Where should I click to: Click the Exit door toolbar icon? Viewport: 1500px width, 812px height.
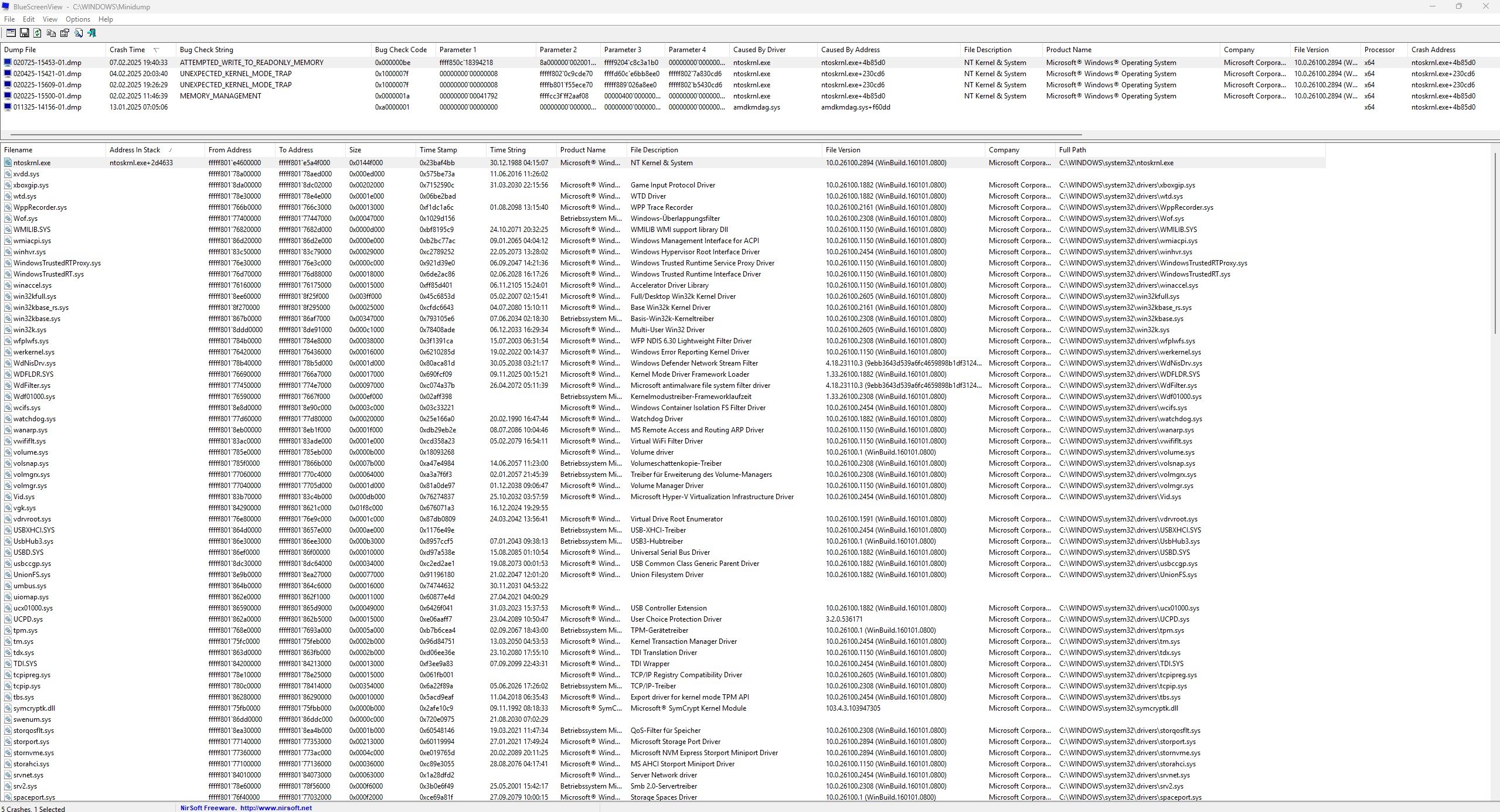91,33
